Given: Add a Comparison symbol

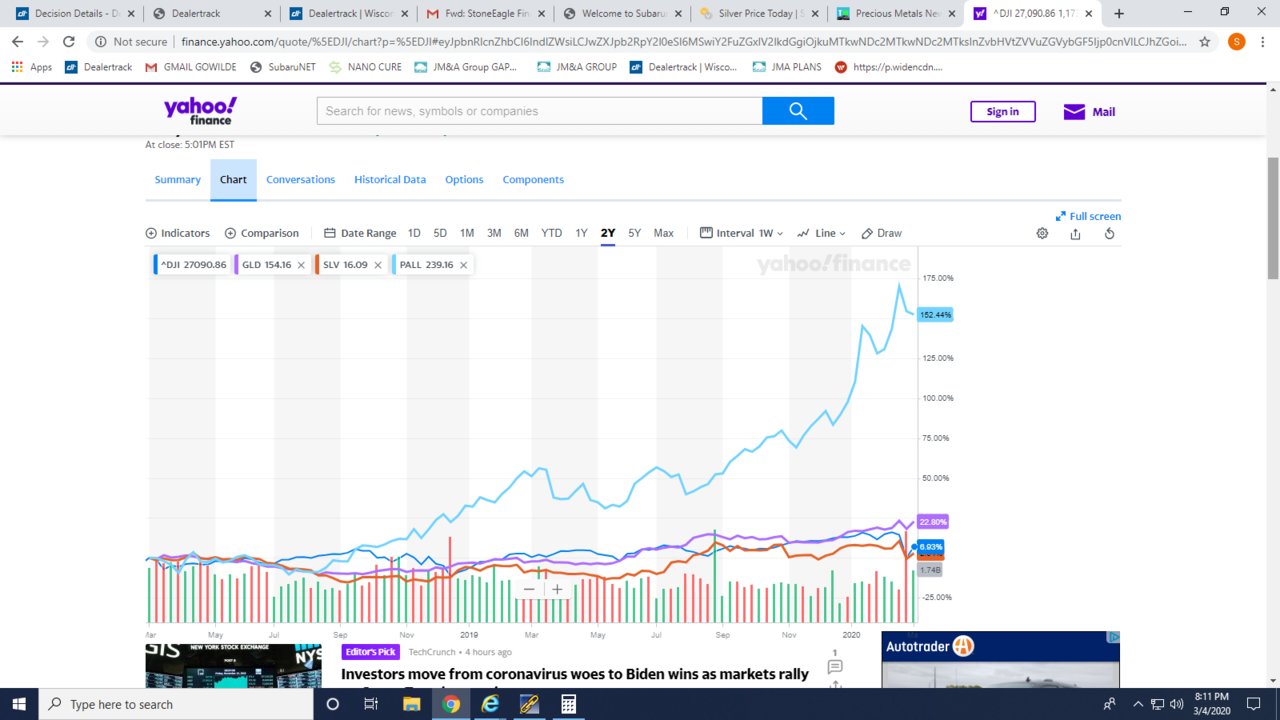Looking at the screenshot, I should pos(262,233).
